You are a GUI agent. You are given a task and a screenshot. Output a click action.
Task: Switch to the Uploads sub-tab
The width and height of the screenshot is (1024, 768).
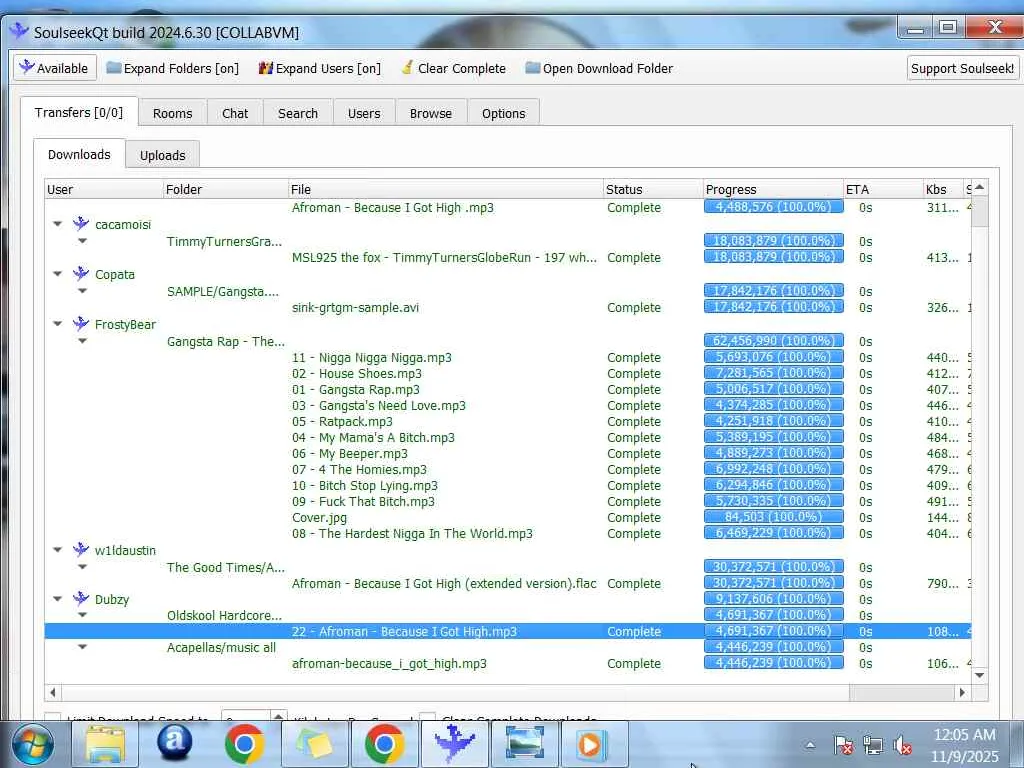coord(163,155)
